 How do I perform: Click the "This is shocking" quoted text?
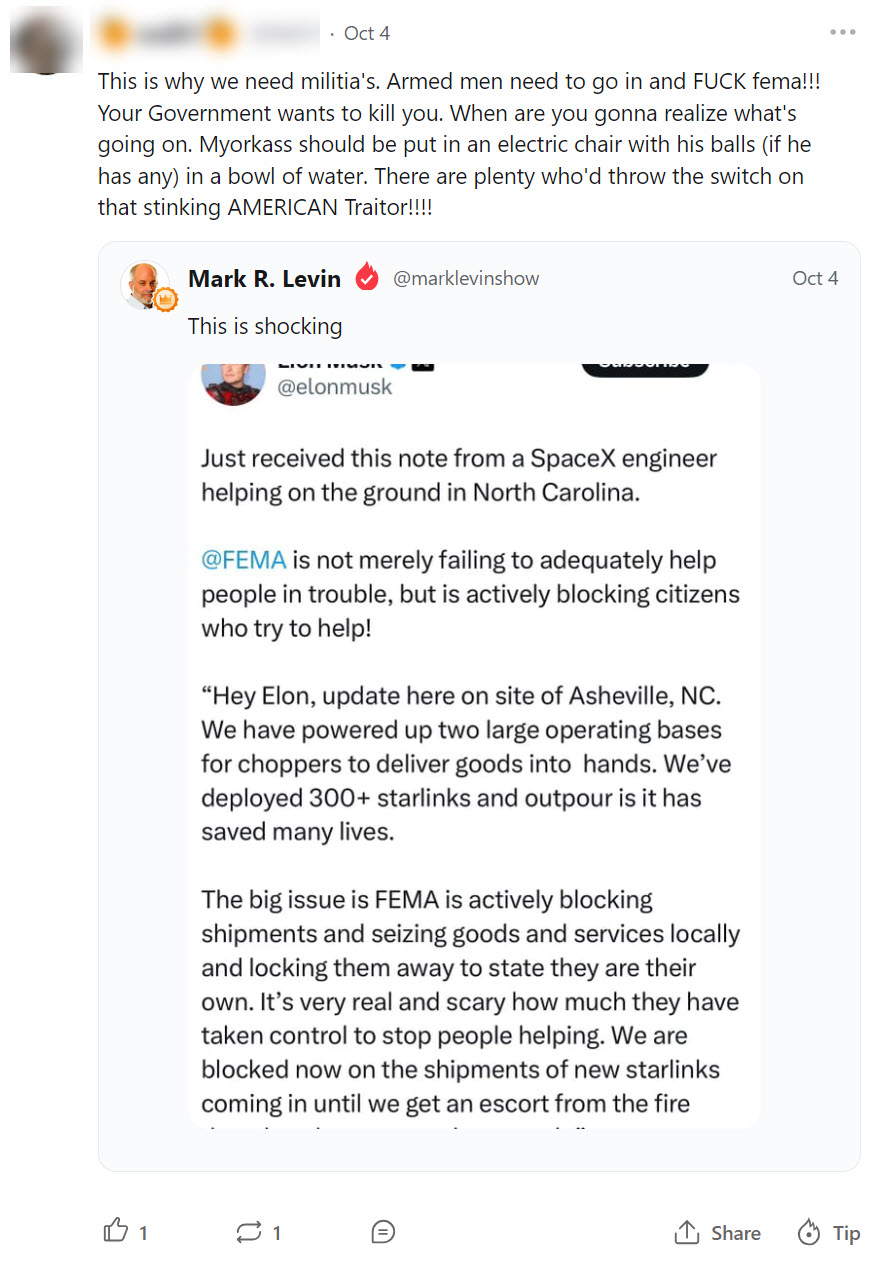point(265,326)
